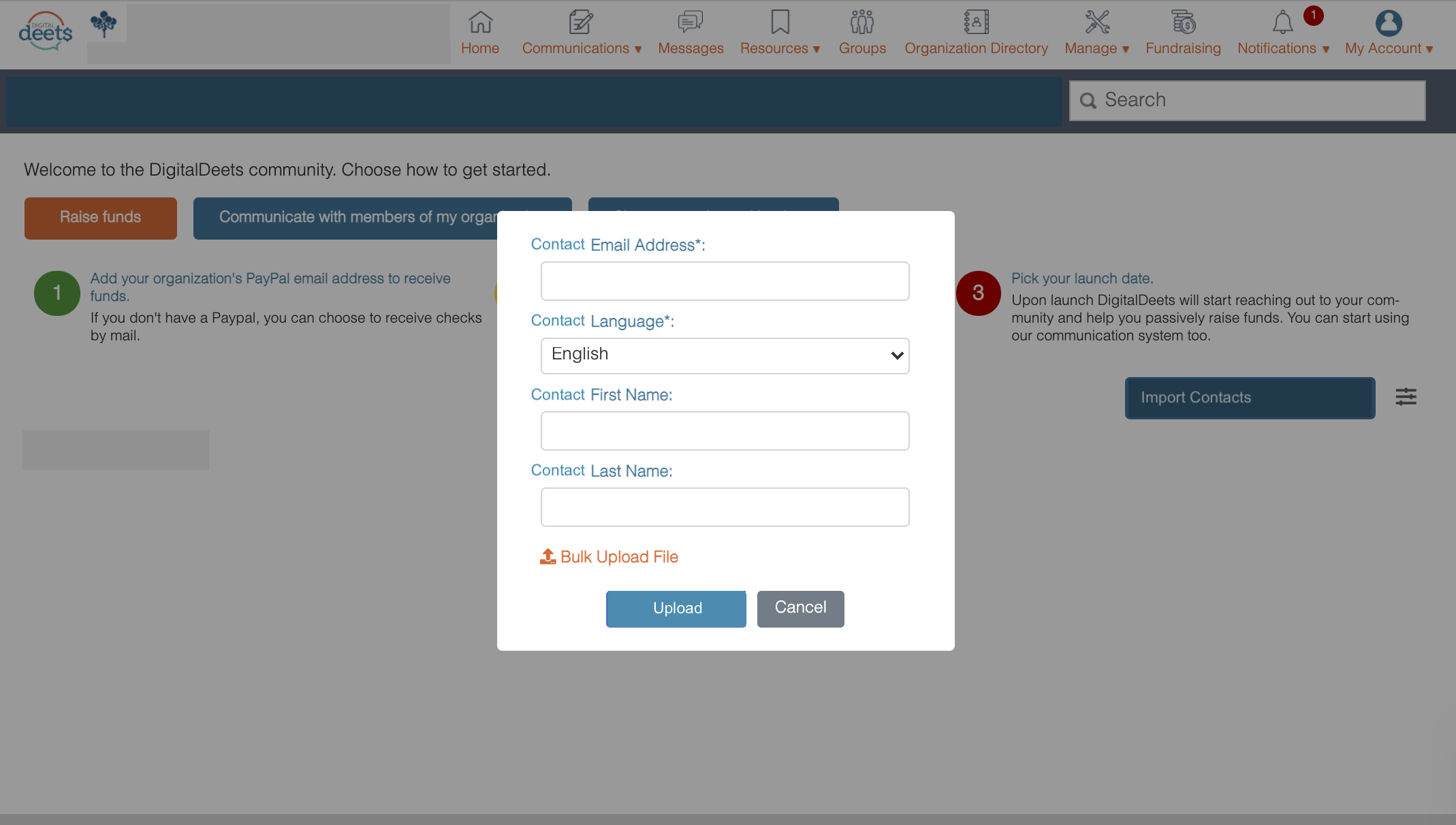Viewport: 1456px width, 825px height.
Task: Expand the Manage dropdown menu
Action: click(x=1096, y=48)
